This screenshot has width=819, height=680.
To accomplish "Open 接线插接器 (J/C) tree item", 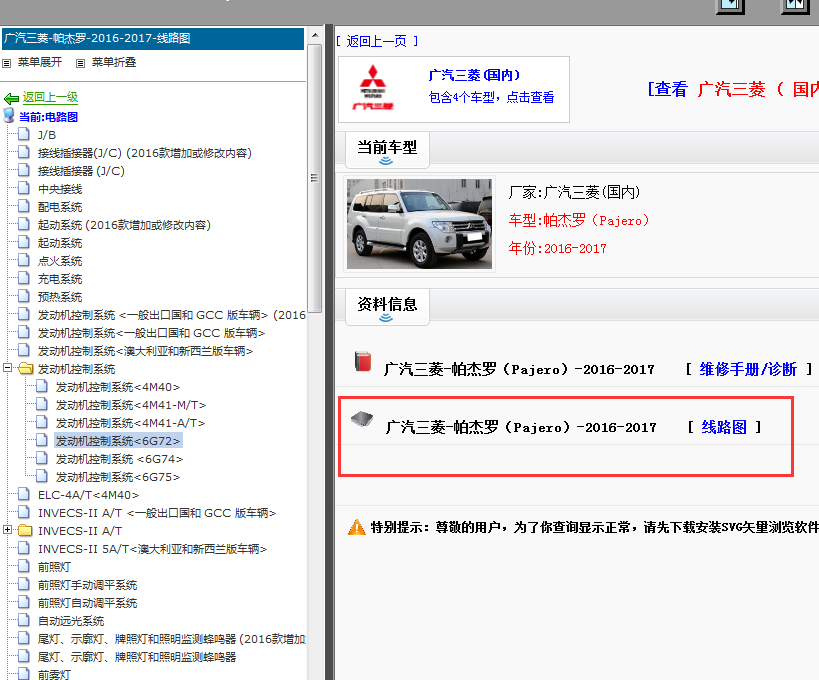I will click(x=81, y=171).
